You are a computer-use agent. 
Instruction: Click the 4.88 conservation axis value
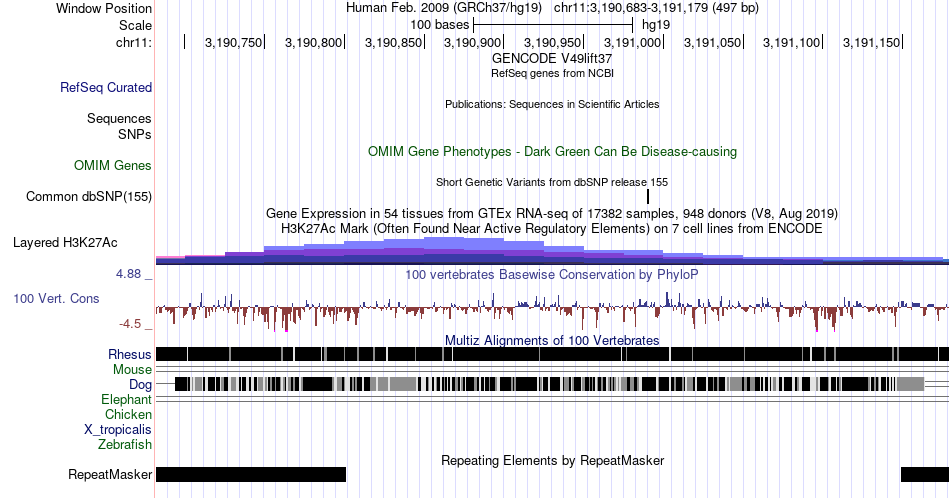(x=128, y=274)
